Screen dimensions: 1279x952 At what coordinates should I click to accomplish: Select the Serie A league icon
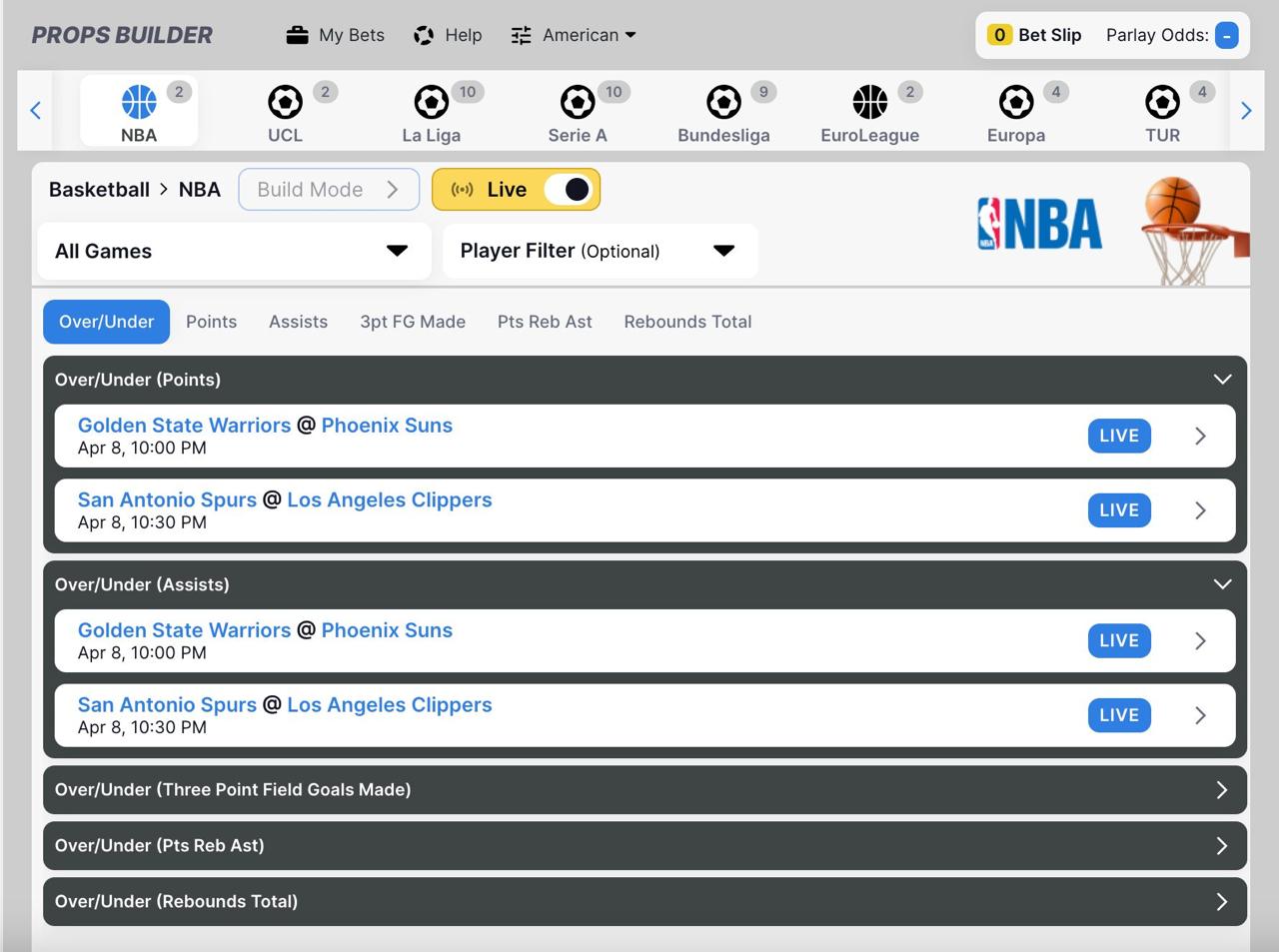578,101
